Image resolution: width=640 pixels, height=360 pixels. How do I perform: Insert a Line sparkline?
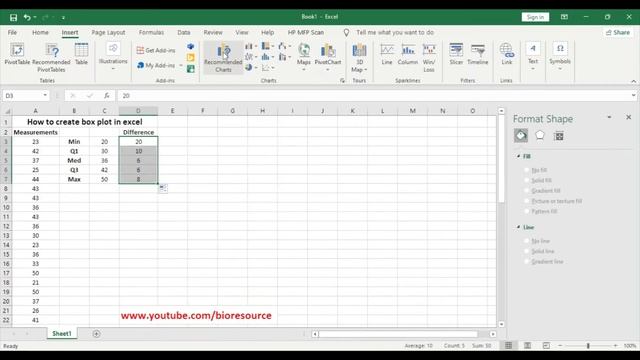pyautogui.click(x=387, y=53)
